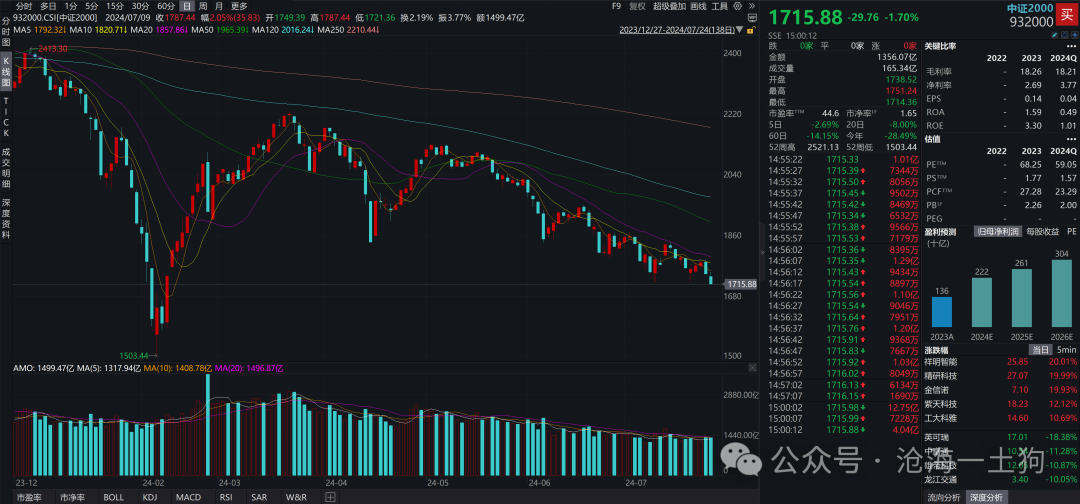
Task: Select the 市盈率 indicator tab
Action: coord(29,496)
